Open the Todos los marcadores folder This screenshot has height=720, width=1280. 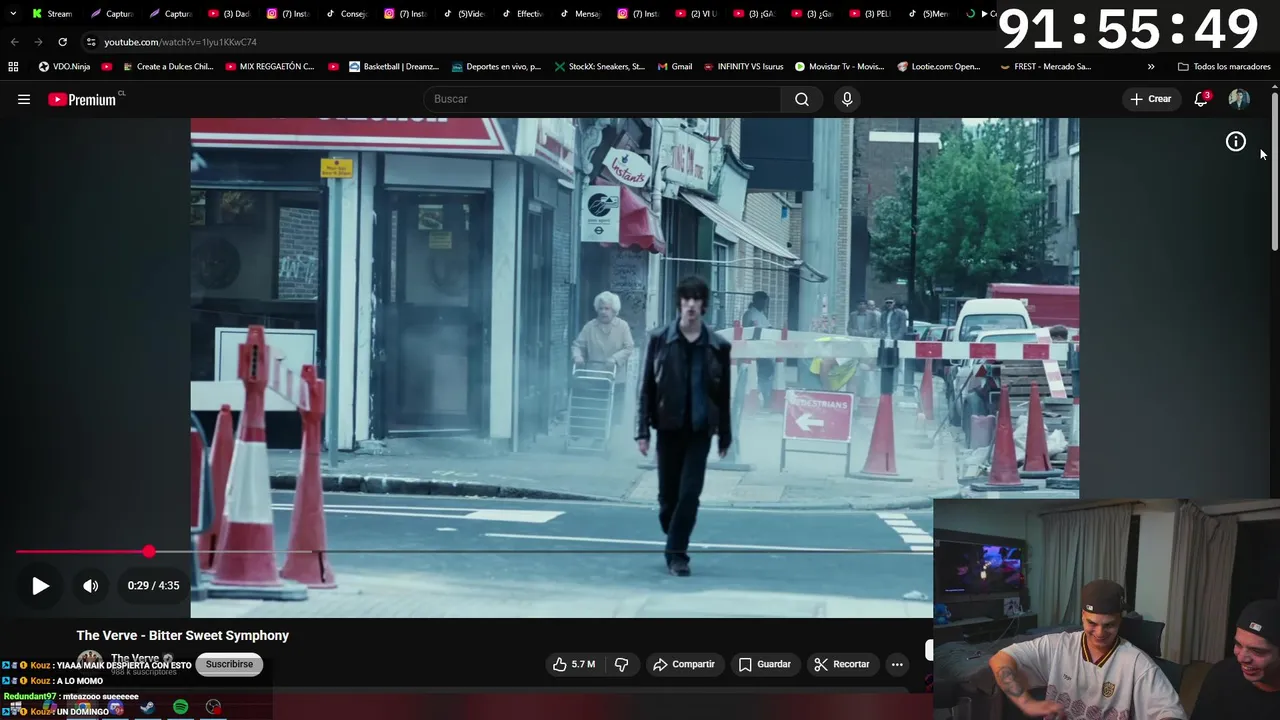click(x=1224, y=67)
